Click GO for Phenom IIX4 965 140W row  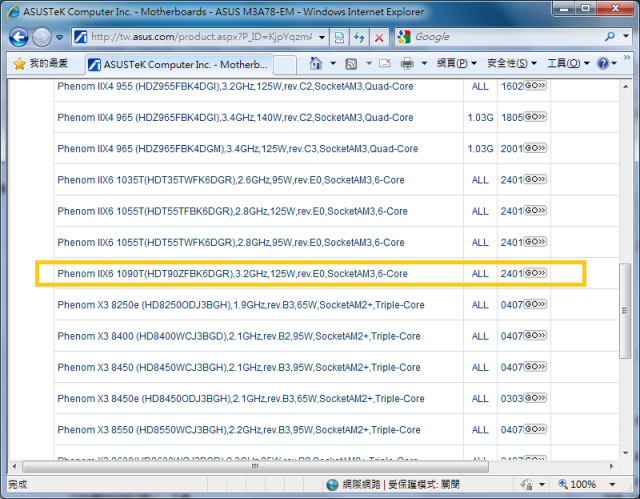(x=535, y=117)
